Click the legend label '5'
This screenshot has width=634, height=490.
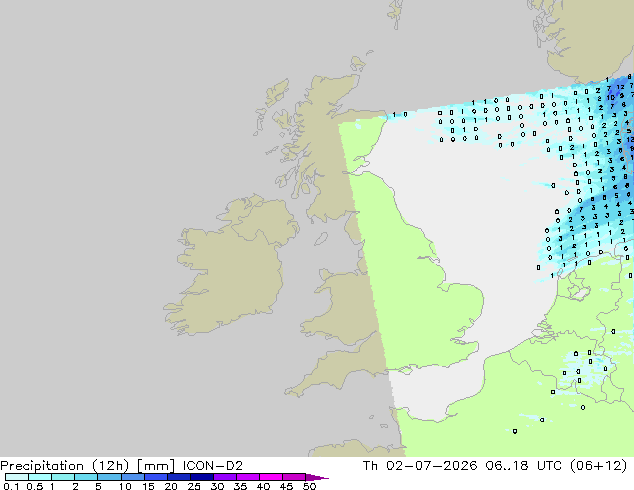pyautogui.click(x=98, y=486)
